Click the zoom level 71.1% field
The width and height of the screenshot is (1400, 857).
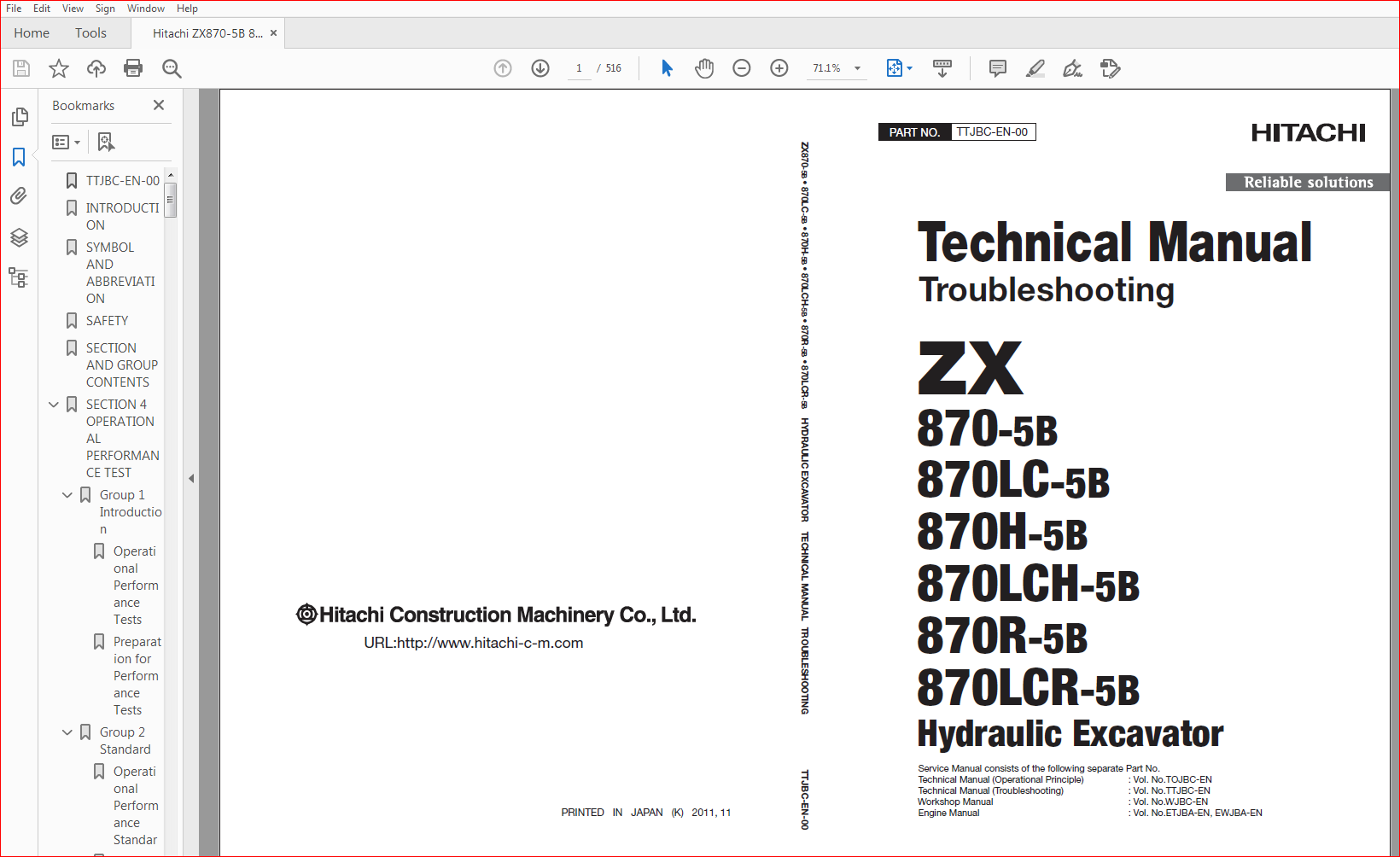[826, 68]
